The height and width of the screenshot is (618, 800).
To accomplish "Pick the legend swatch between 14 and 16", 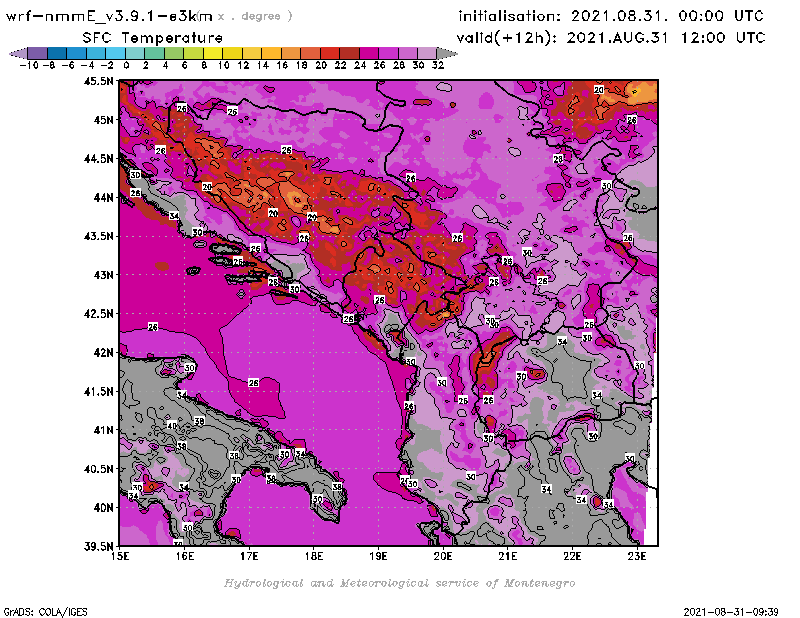I will coord(271,53).
